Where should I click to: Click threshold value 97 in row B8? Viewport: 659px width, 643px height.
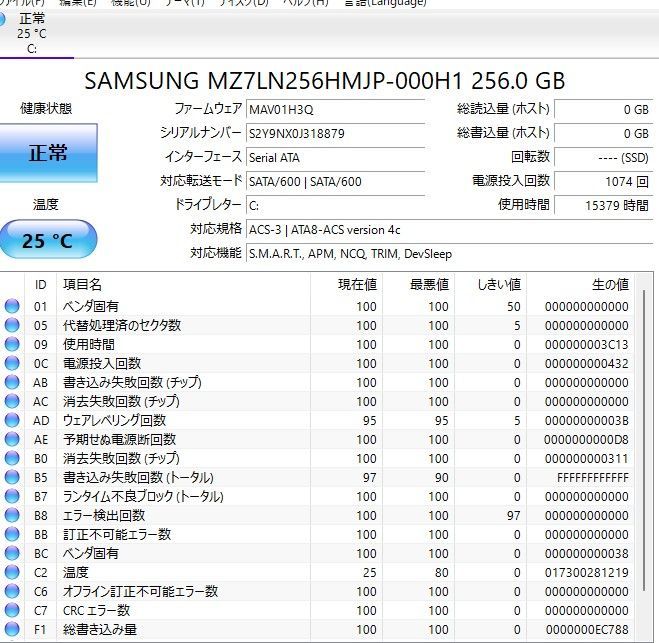click(x=514, y=515)
